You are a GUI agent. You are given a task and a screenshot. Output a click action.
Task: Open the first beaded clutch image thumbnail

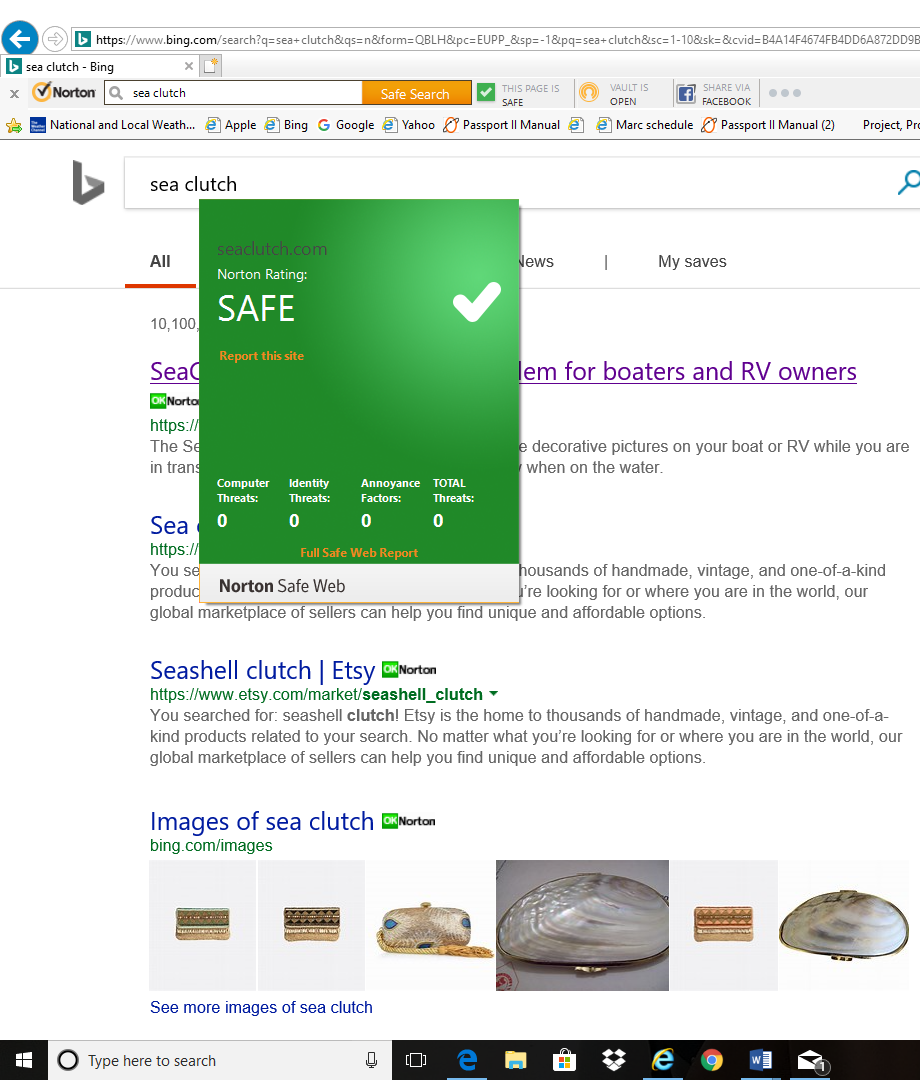(202, 925)
